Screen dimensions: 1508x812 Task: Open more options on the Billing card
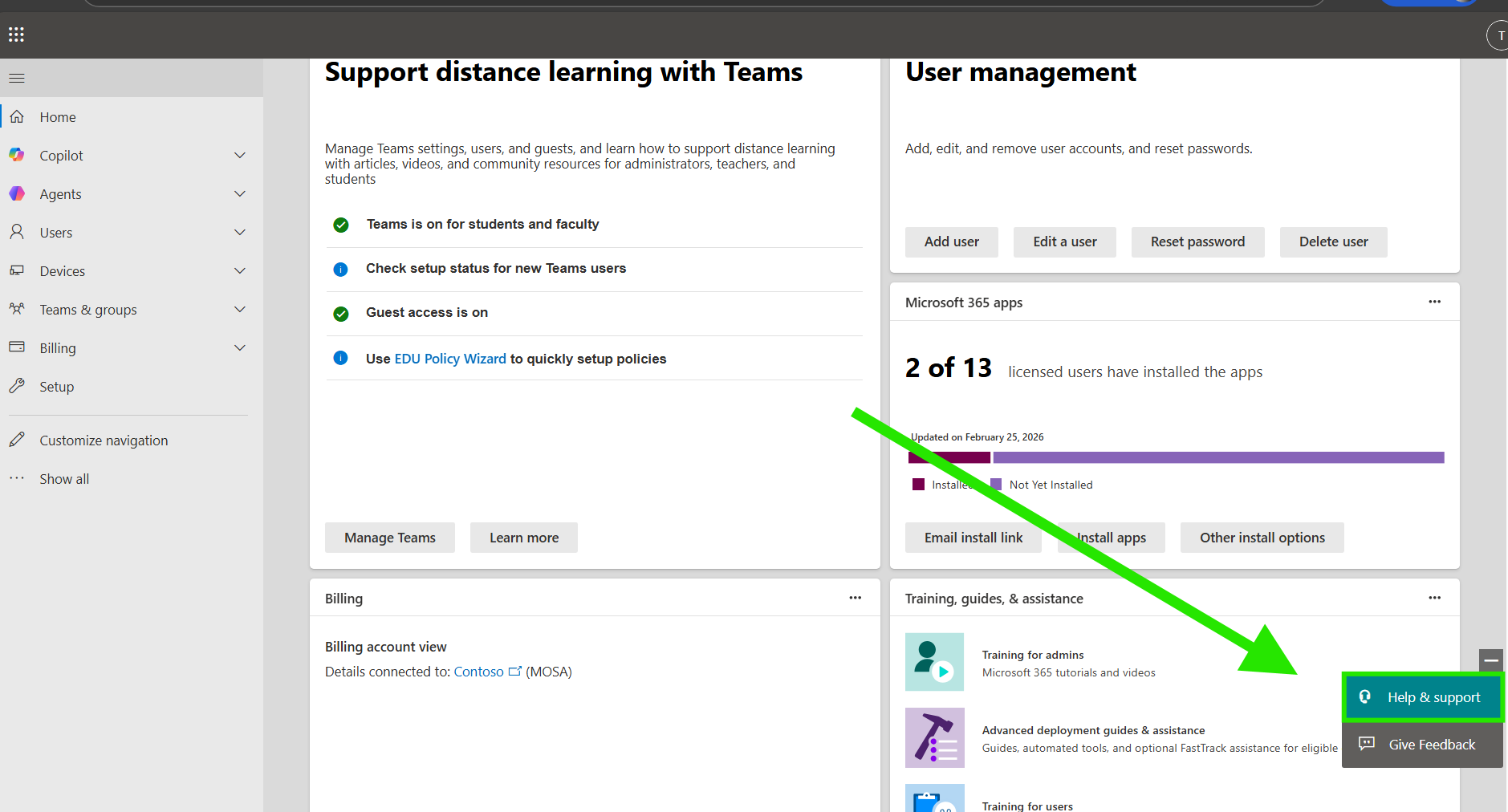[x=856, y=598]
